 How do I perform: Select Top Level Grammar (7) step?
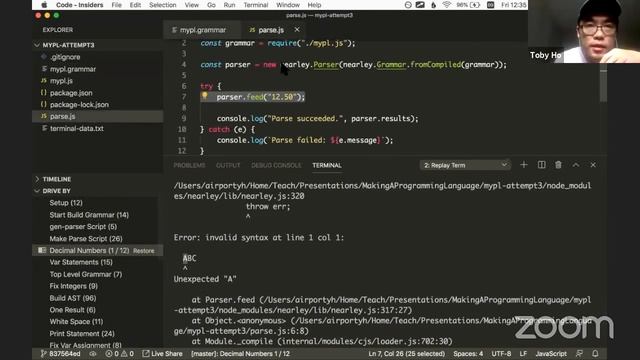point(86,274)
